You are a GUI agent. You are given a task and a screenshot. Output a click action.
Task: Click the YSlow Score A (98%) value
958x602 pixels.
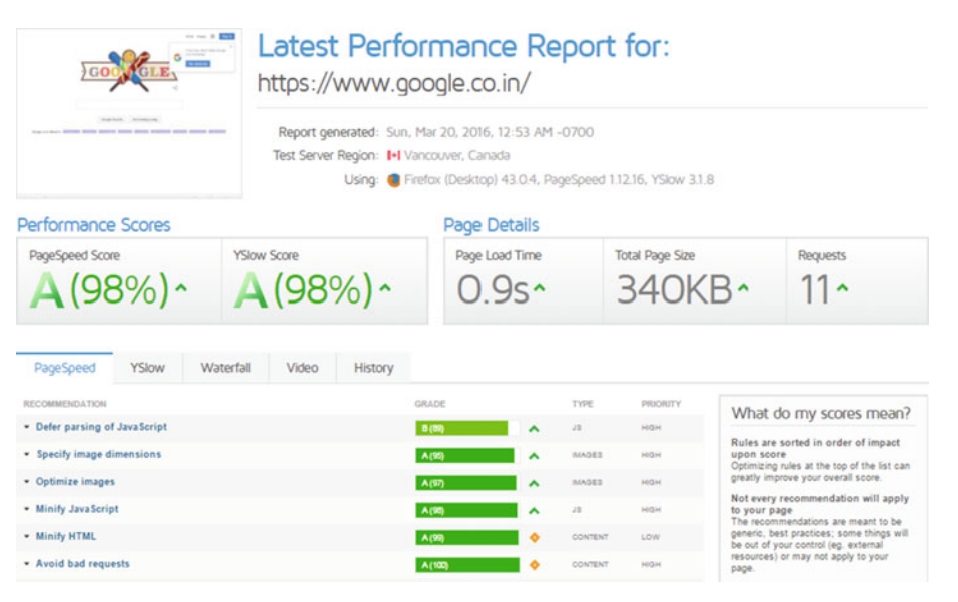304,290
